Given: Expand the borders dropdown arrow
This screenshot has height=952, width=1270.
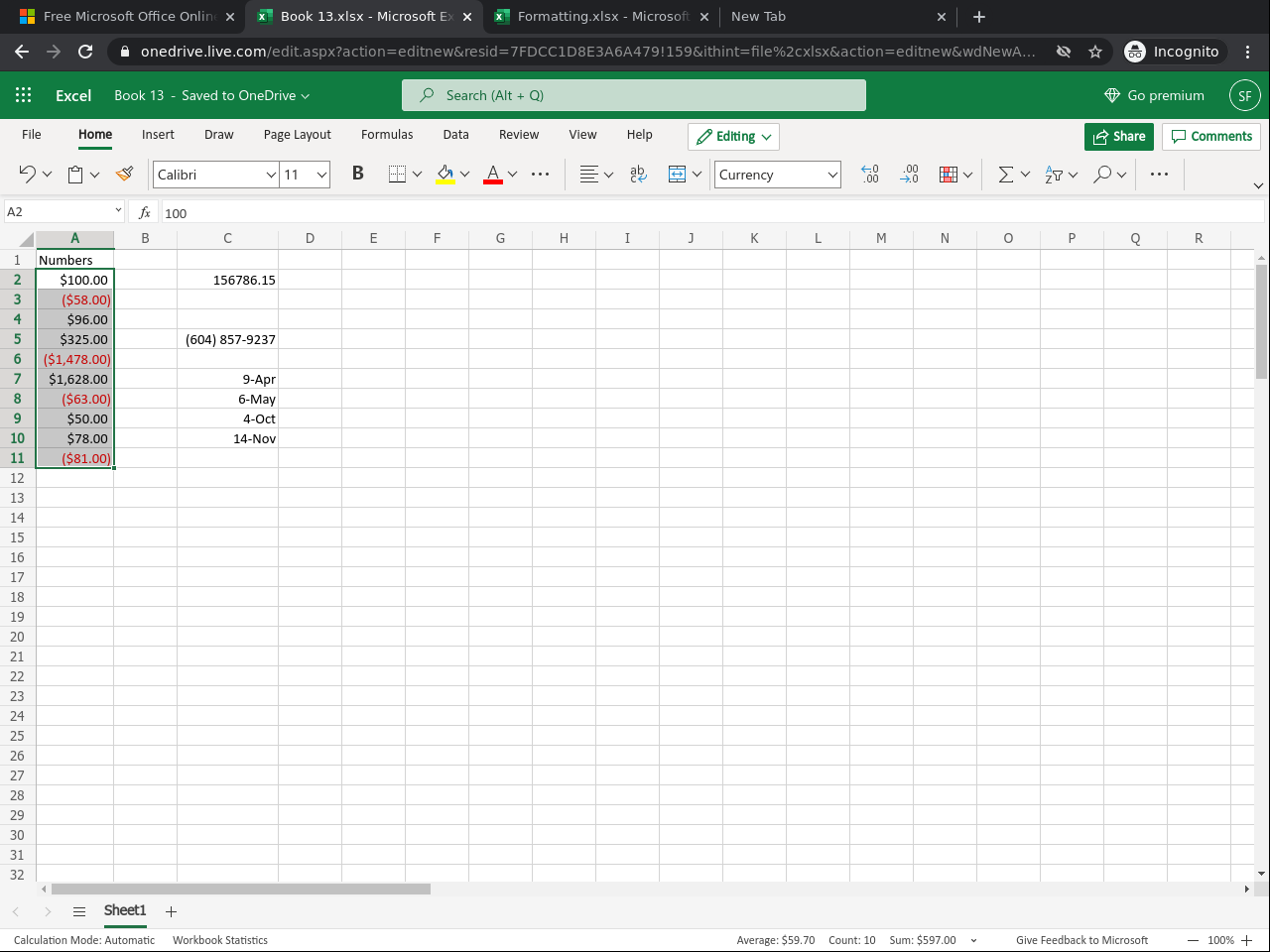Looking at the screenshot, I should pyautogui.click(x=417, y=175).
